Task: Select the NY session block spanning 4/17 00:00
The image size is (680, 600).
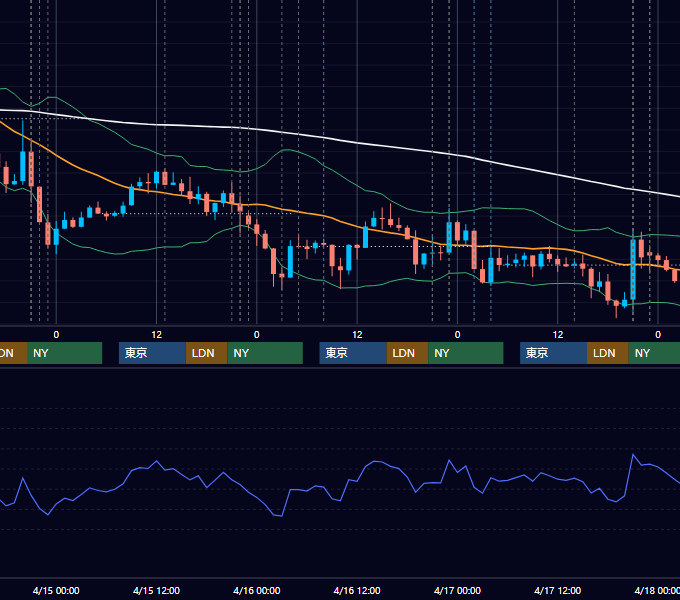Action: [x=465, y=353]
